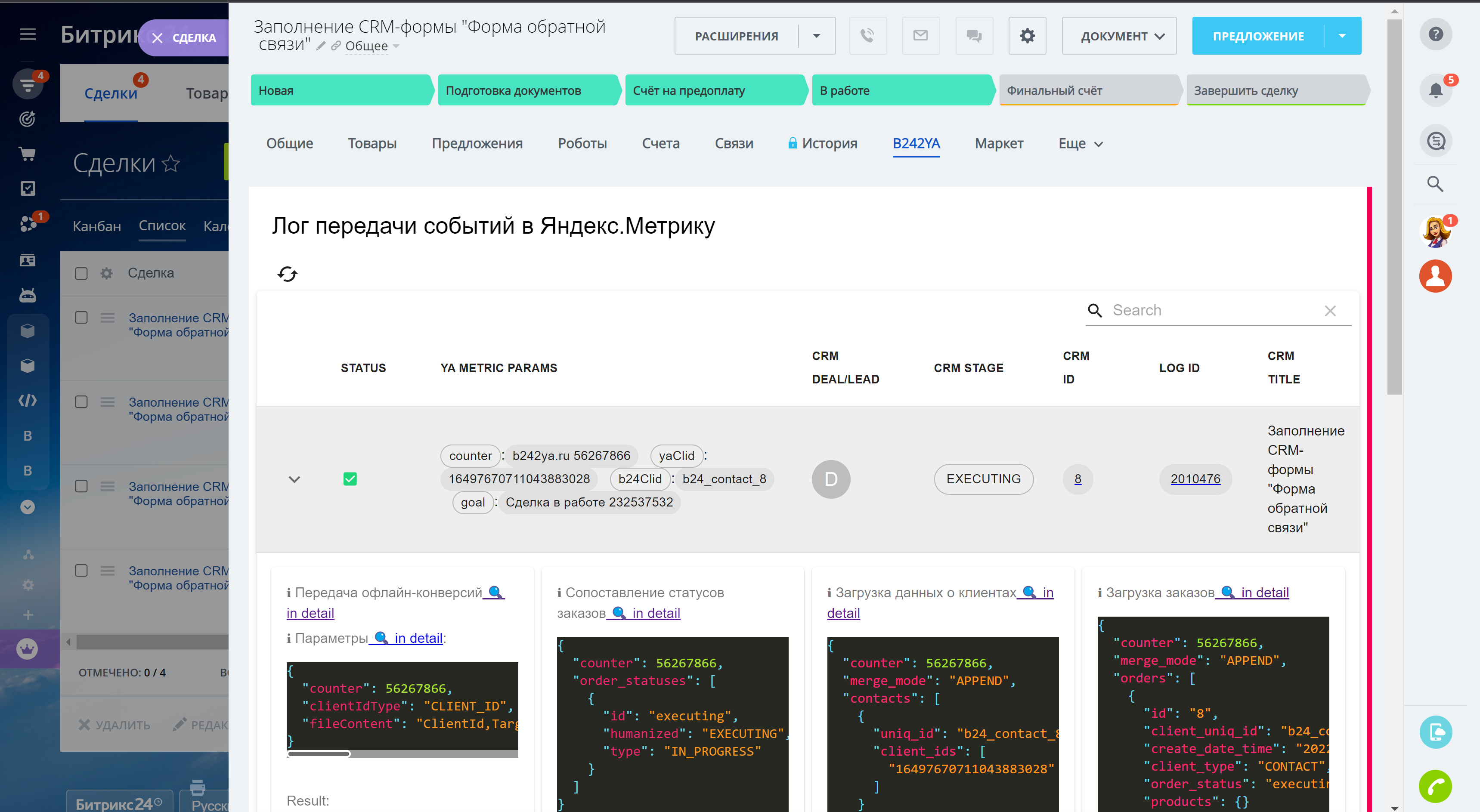Screen dimensions: 1480x812
Task: Open the Товары tab
Action: [x=372, y=144]
